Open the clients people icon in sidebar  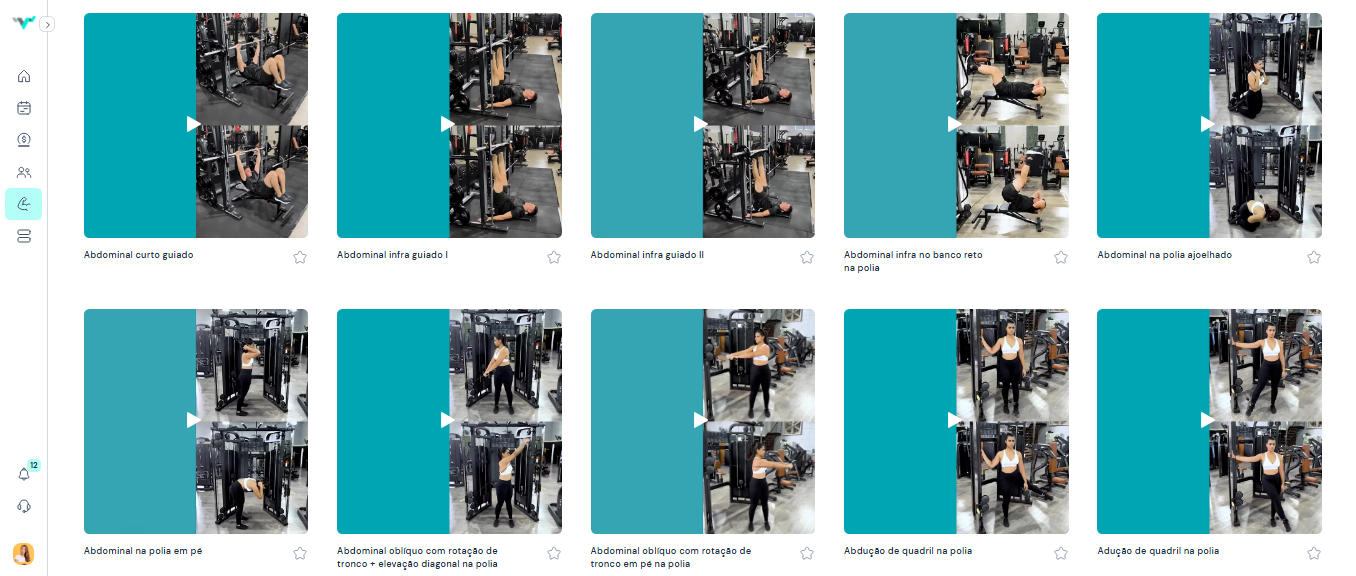coord(24,172)
